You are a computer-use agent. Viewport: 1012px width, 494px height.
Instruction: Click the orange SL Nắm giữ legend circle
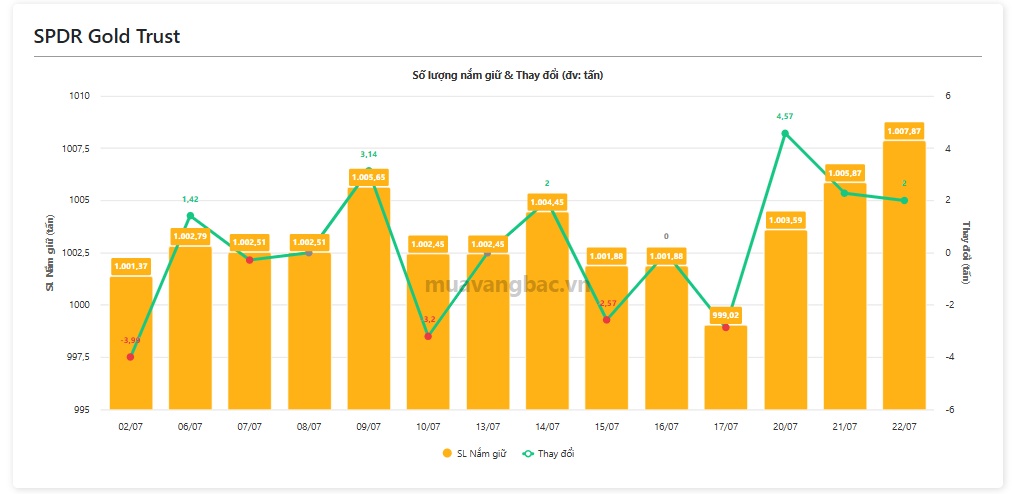point(447,454)
